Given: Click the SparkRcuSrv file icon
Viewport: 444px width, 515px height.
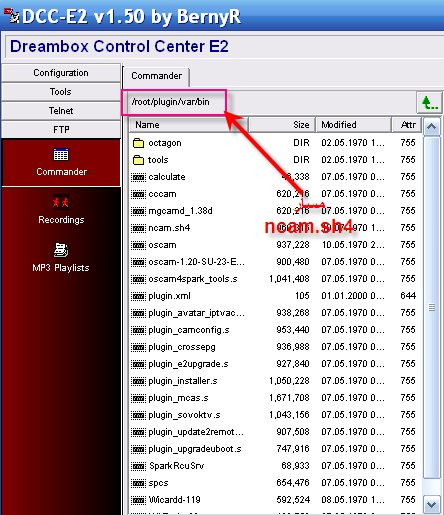Looking at the screenshot, I should (x=138, y=466).
